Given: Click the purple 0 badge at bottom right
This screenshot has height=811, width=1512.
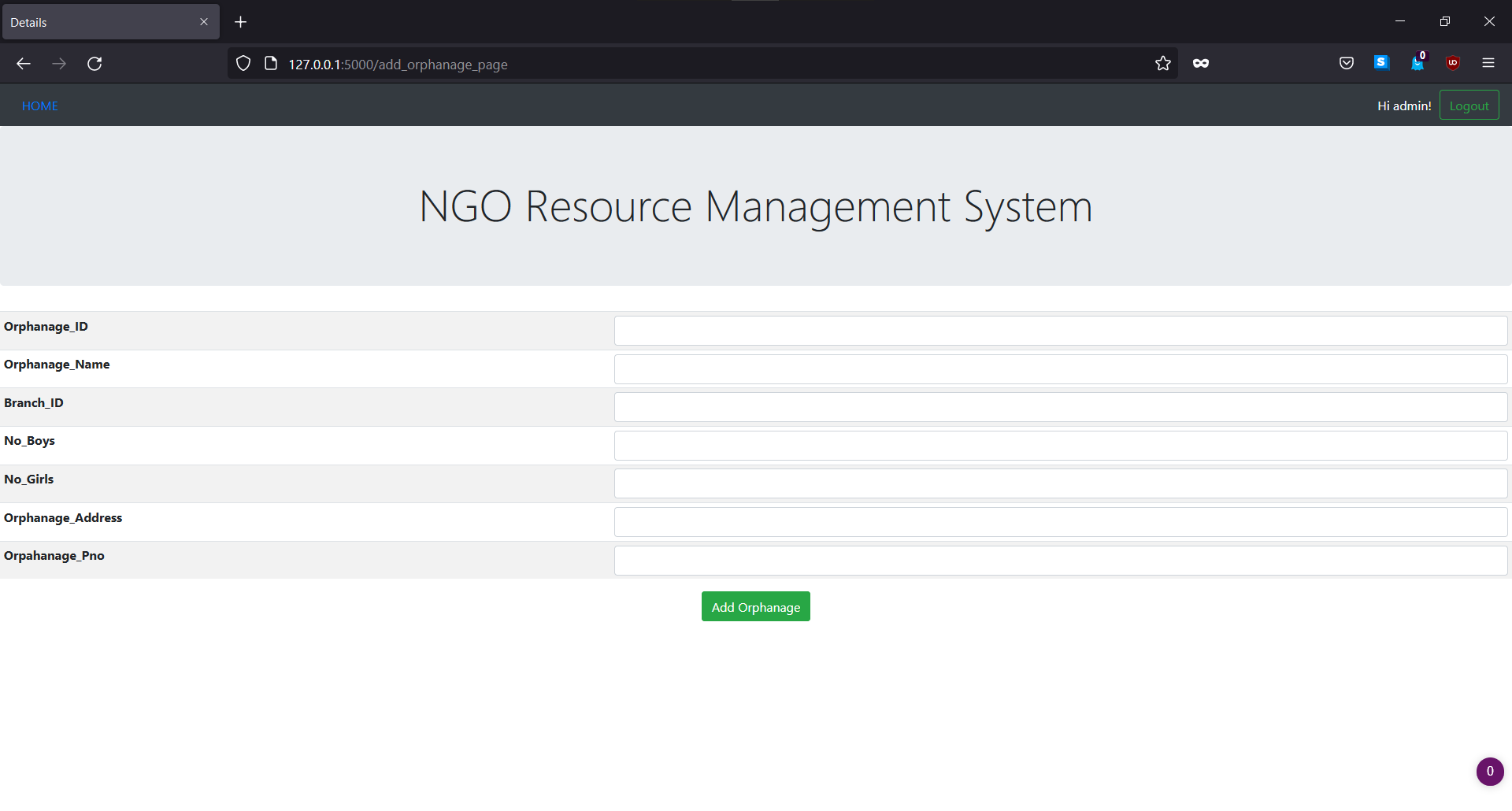Looking at the screenshot, I should pos(1489,772).
